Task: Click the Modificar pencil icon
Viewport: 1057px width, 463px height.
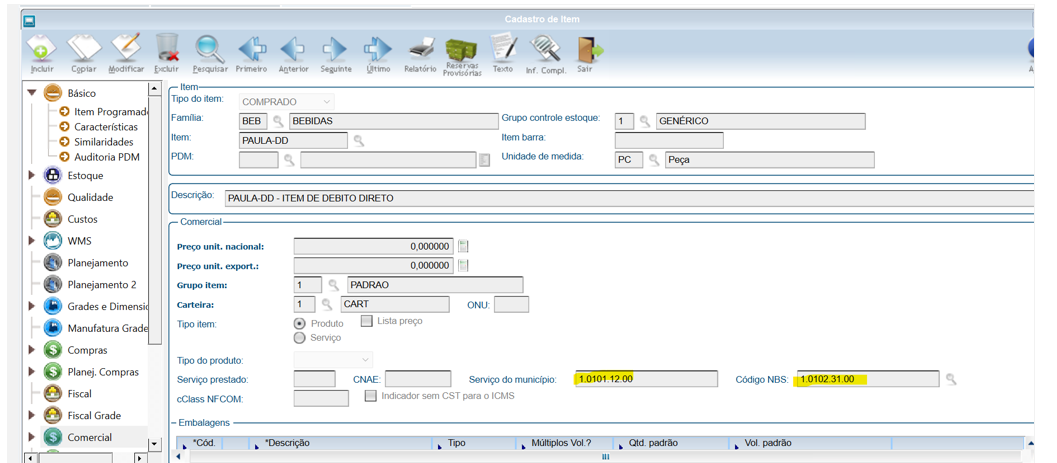Action: click(x=126, y=49)
